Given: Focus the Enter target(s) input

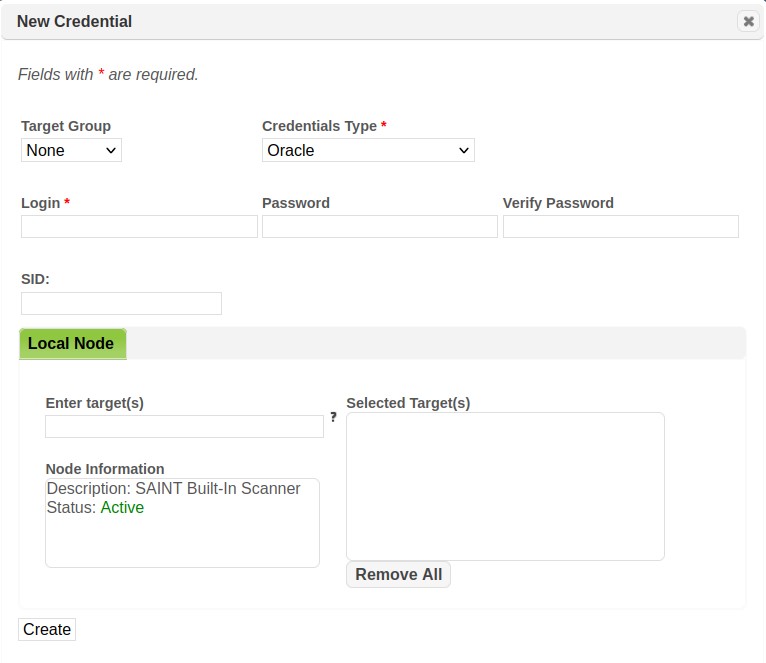Looking at the screenshot, I should (184, 427).
